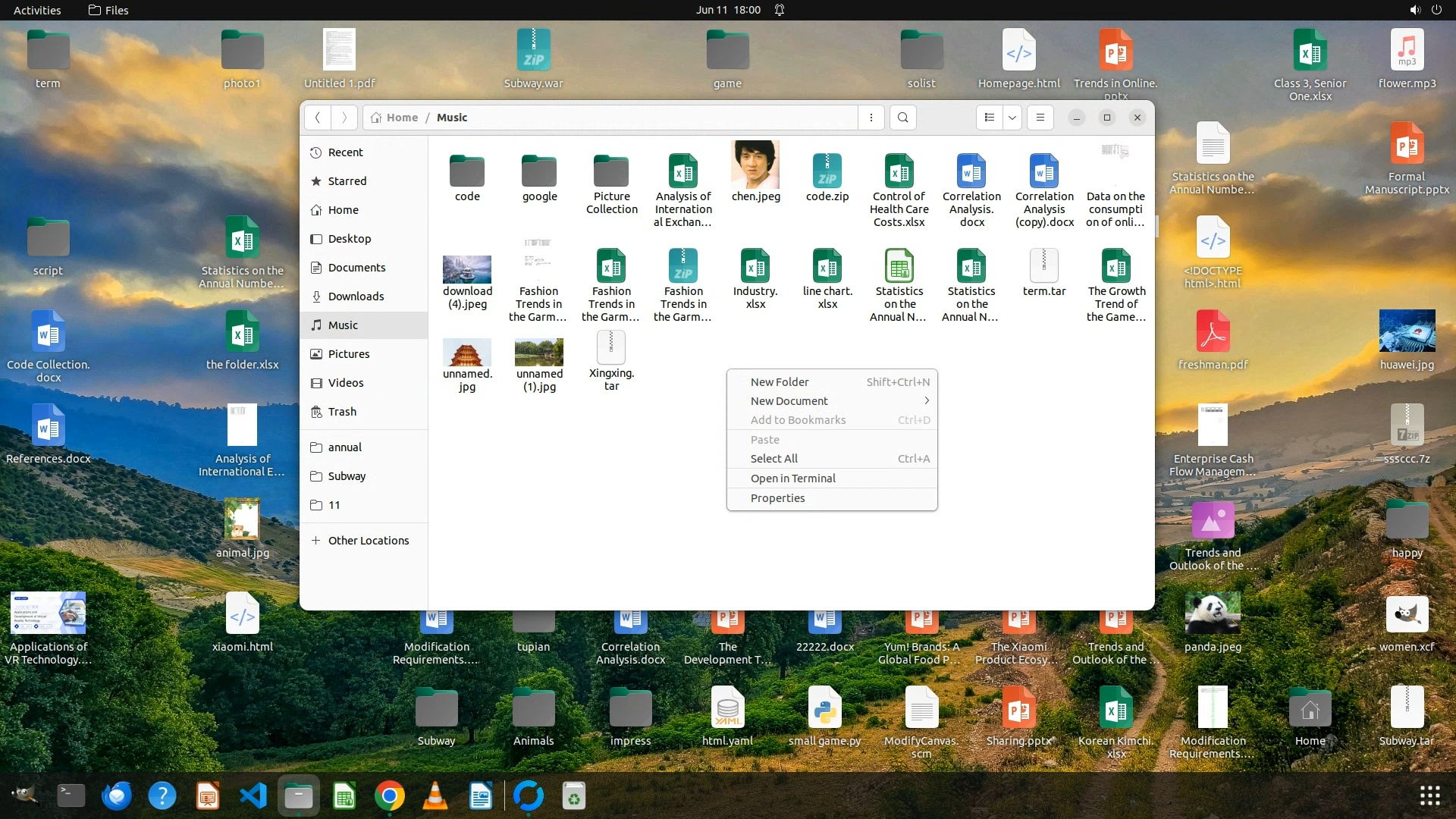The height and width of the screenshot is (819, 1456).
Task: Choose Open in Terminal menu entry
Action: coord(792,479)
